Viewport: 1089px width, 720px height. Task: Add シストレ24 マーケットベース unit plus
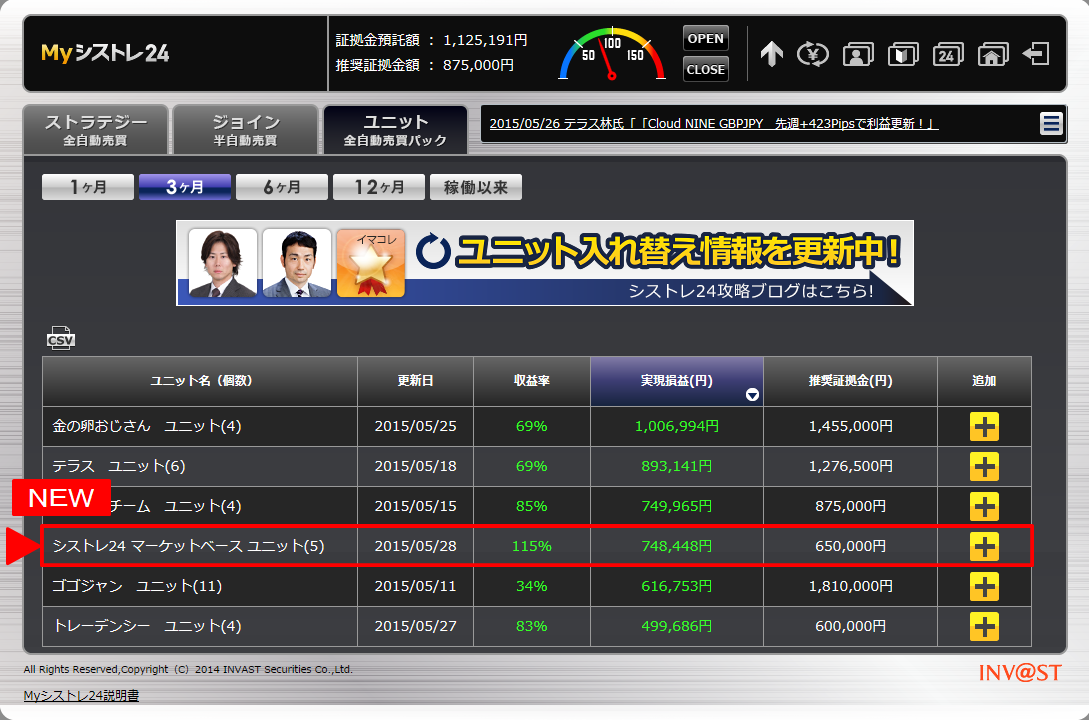tap(984, 546)
